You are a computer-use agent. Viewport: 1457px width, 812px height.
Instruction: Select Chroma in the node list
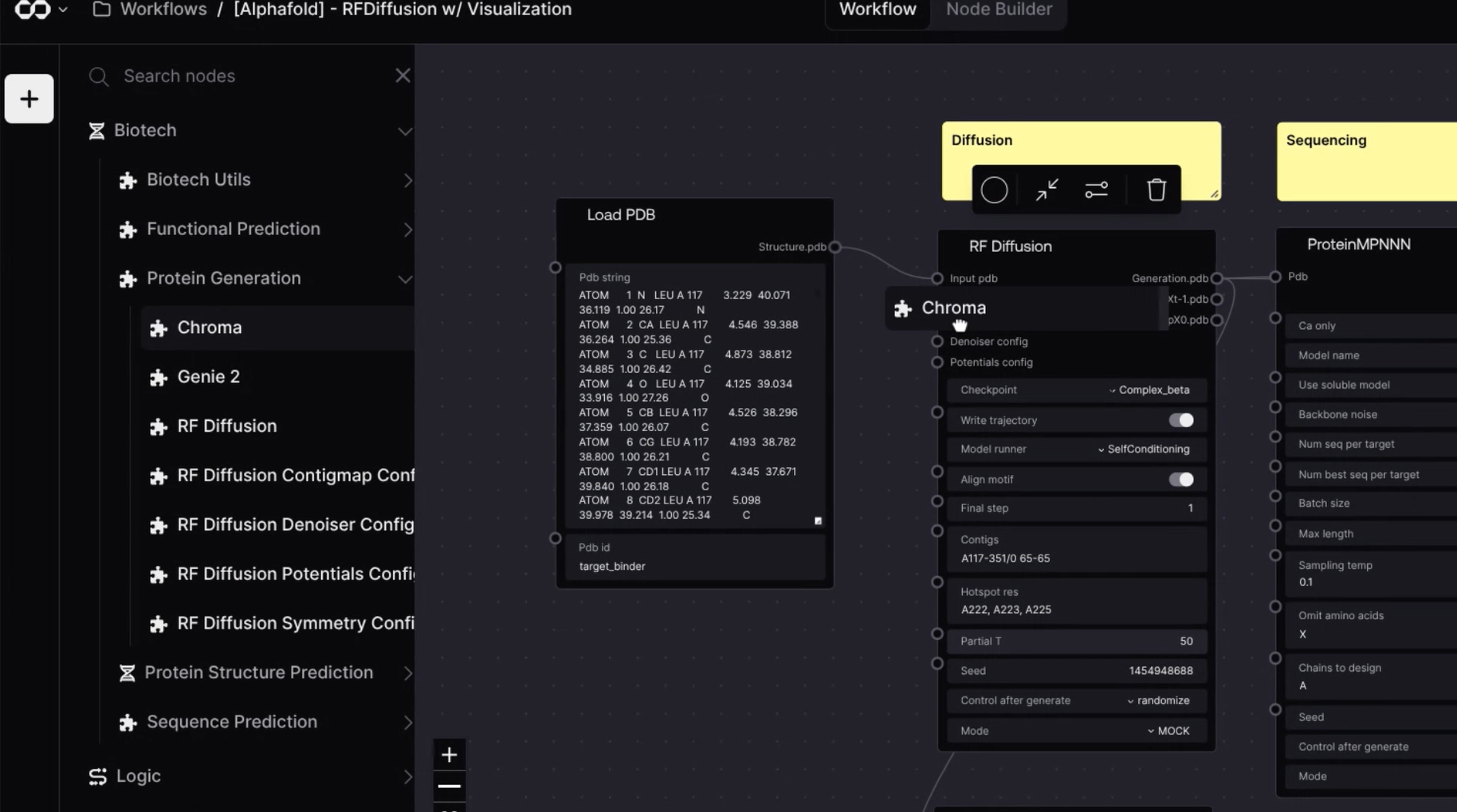click(277, 328)
